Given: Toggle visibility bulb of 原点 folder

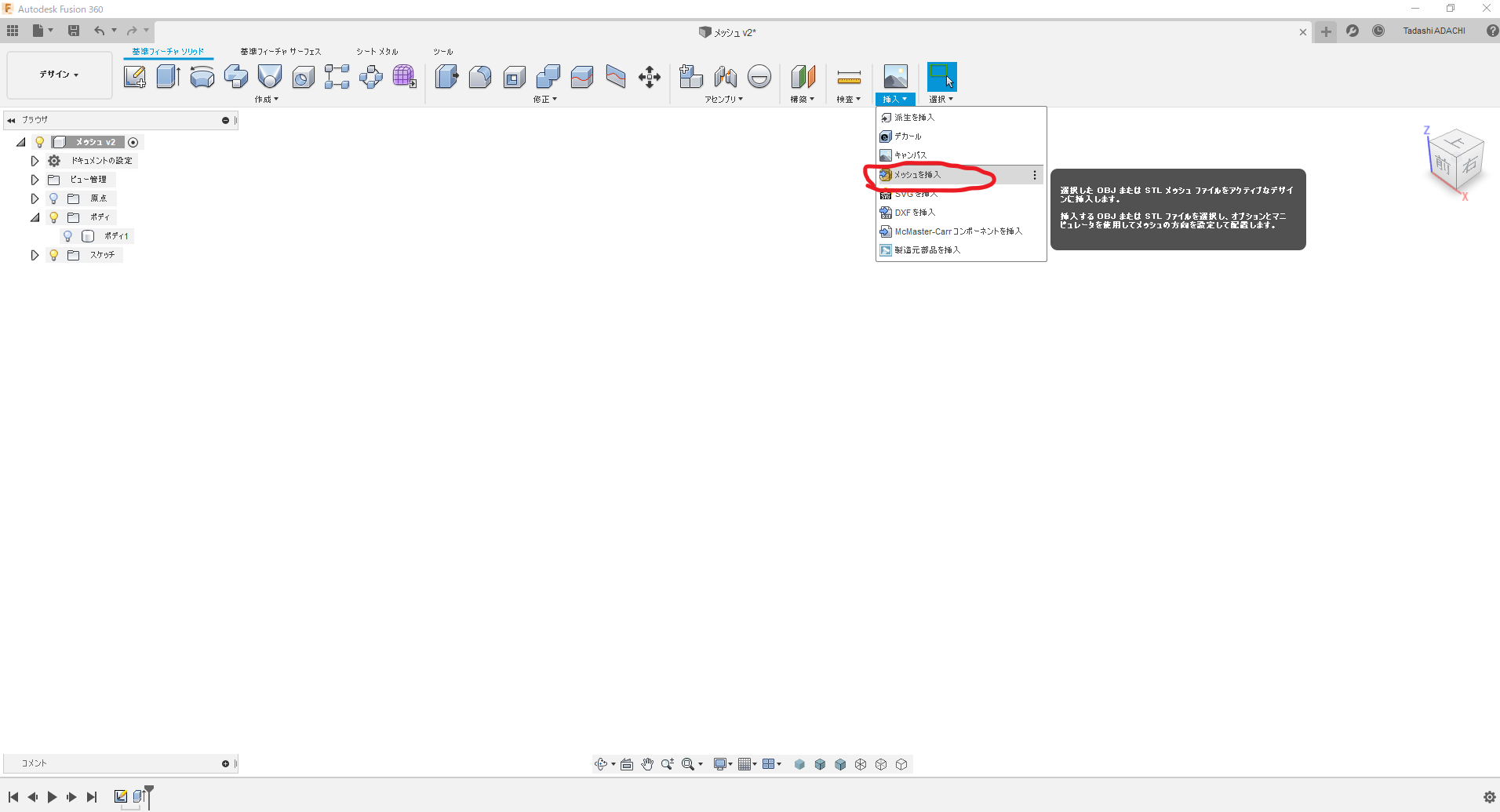Looking at the screenshot, I should (x=53, y=198).
